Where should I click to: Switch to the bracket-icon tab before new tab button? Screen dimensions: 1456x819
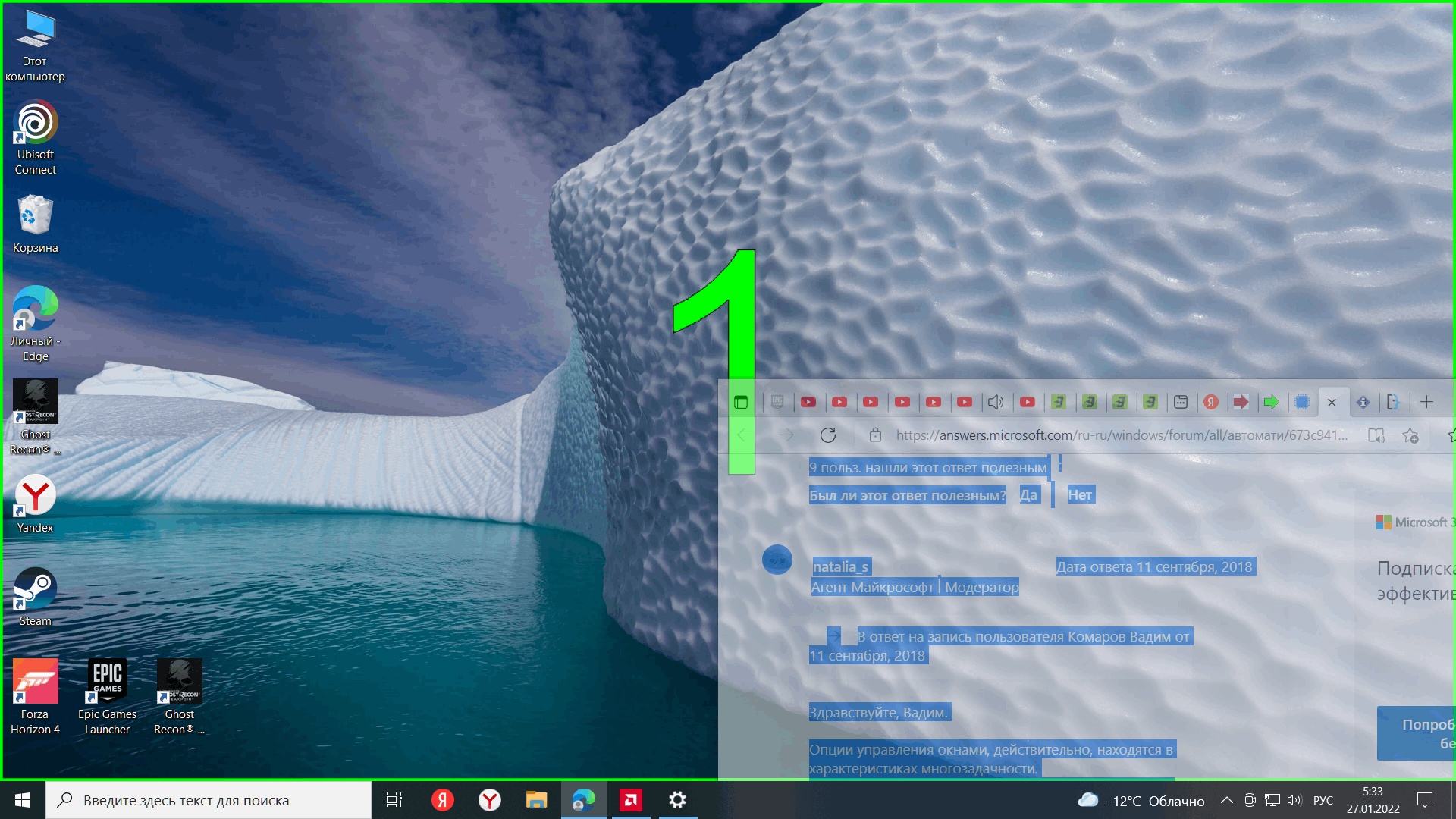1393,402
